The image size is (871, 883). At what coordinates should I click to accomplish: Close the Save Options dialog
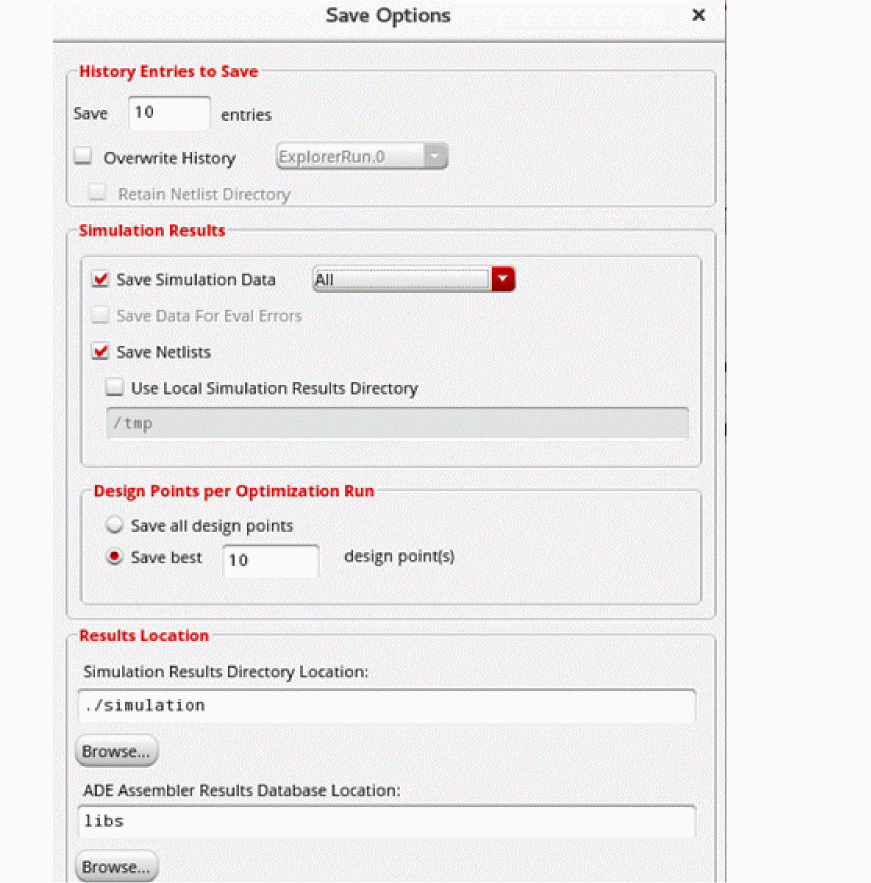pyautogui.click(x=698, y=15)
